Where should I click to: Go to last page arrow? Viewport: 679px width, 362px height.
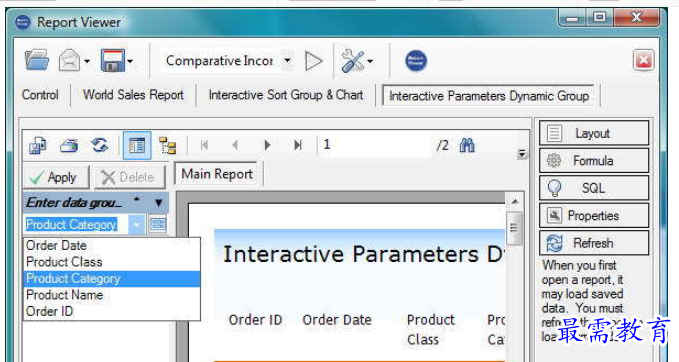(x=298, y=145)
